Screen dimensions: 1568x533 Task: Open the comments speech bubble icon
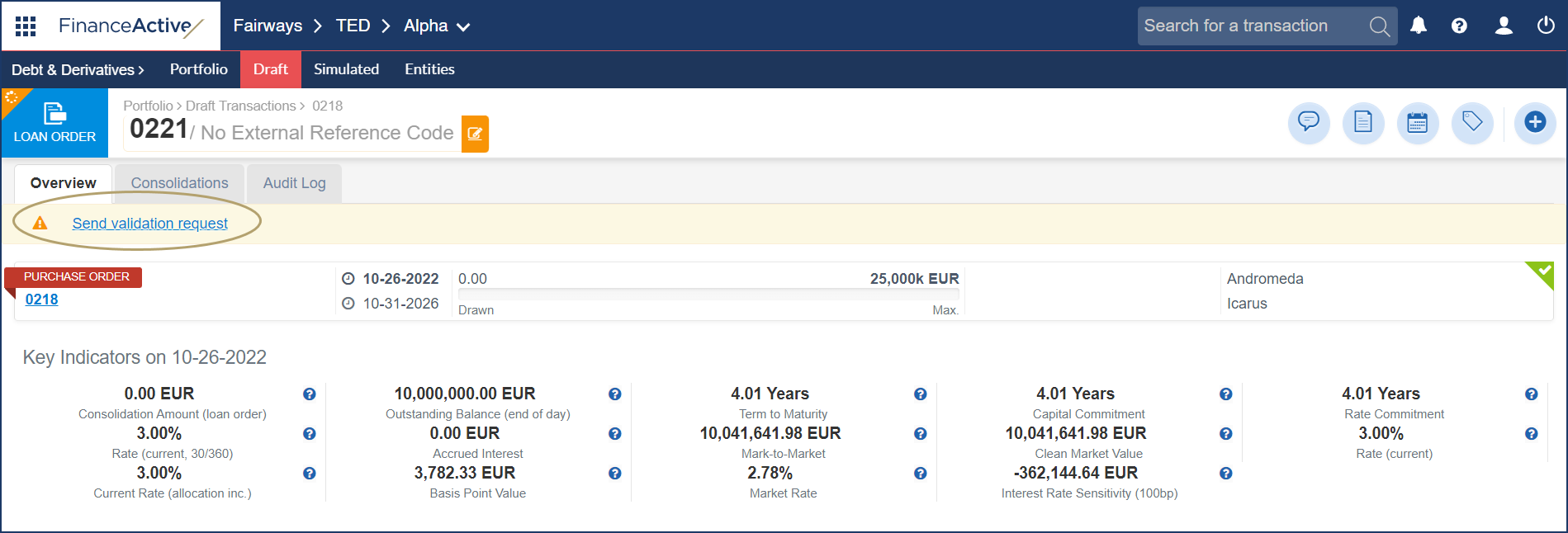(1309, 123)
